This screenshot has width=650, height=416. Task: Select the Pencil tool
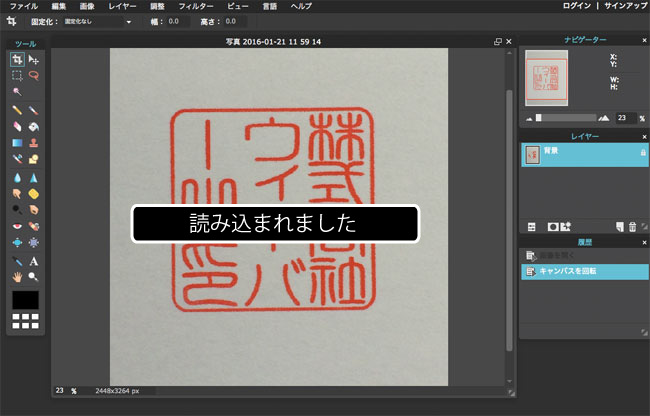pos(17,110)
